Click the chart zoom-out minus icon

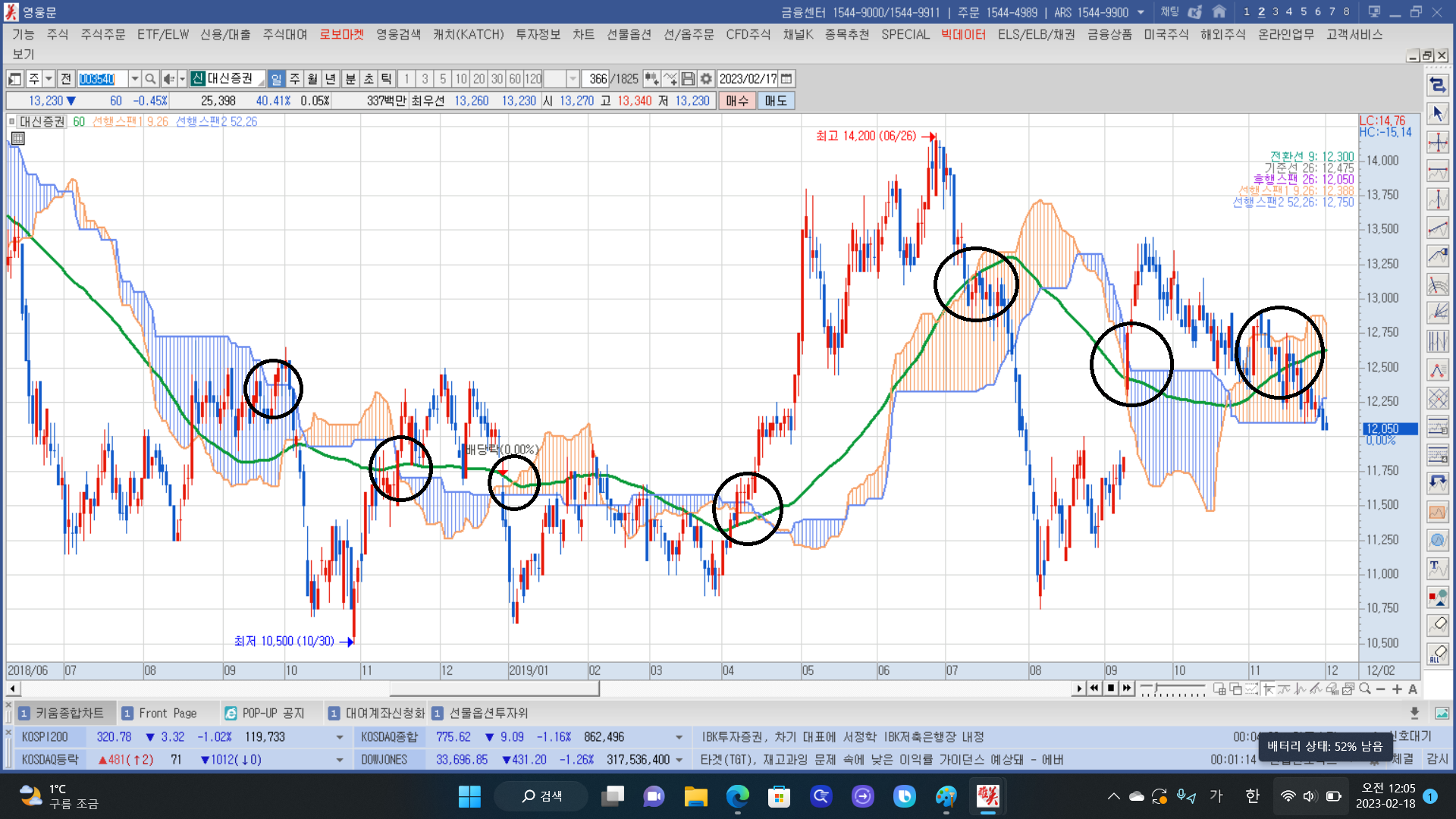[x=1381, y=689]
